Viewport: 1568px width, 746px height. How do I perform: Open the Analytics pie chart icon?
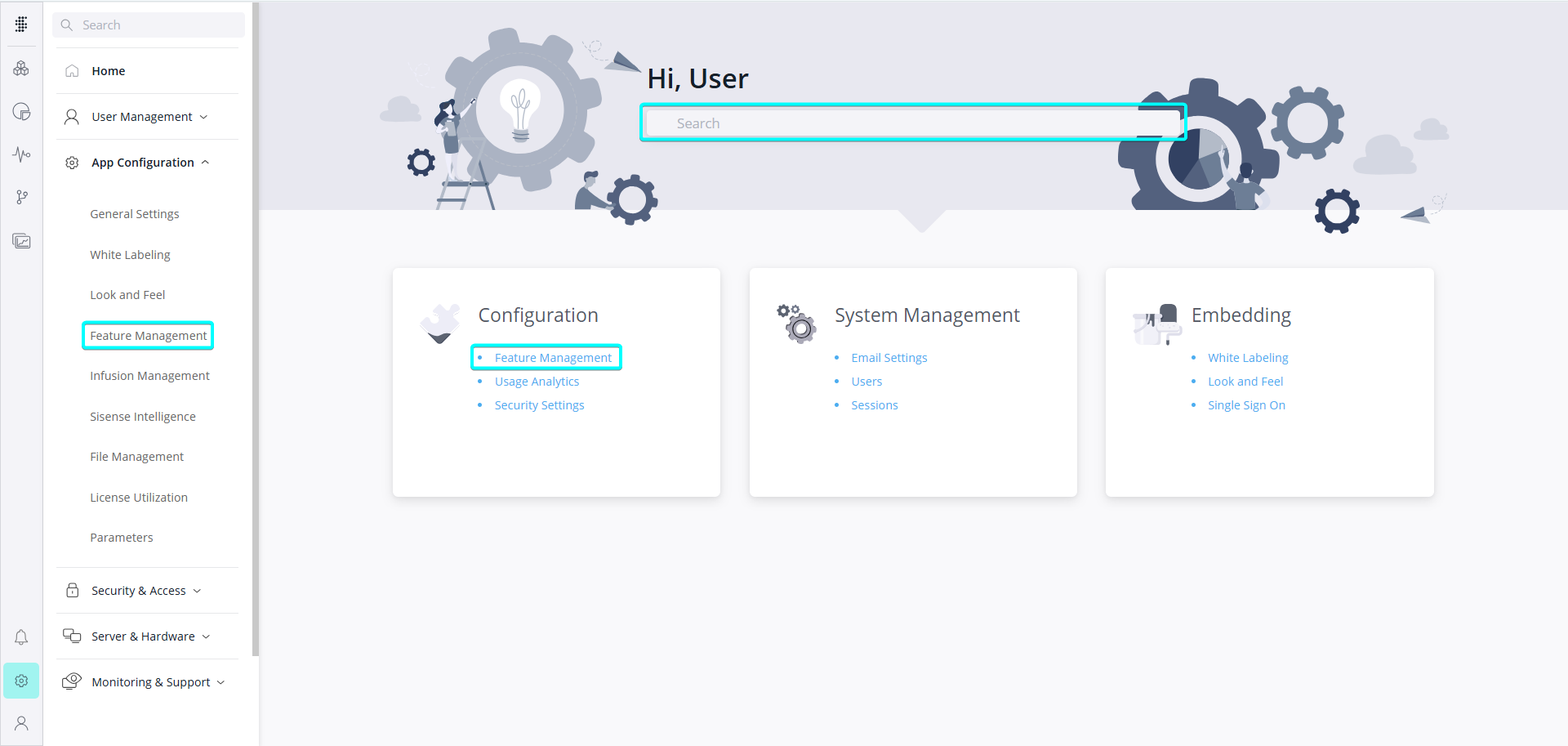[21, 112]
